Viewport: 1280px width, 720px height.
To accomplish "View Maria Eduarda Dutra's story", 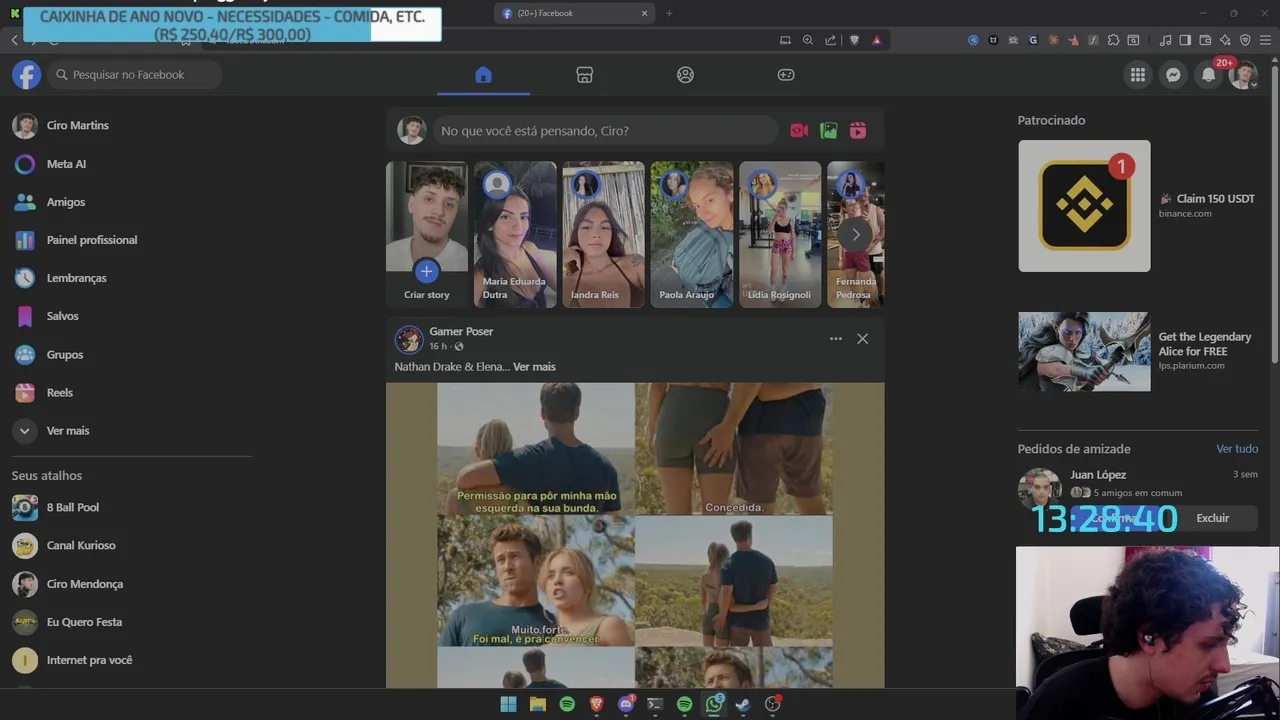I will pyautogui.click(x=515, y=234).
